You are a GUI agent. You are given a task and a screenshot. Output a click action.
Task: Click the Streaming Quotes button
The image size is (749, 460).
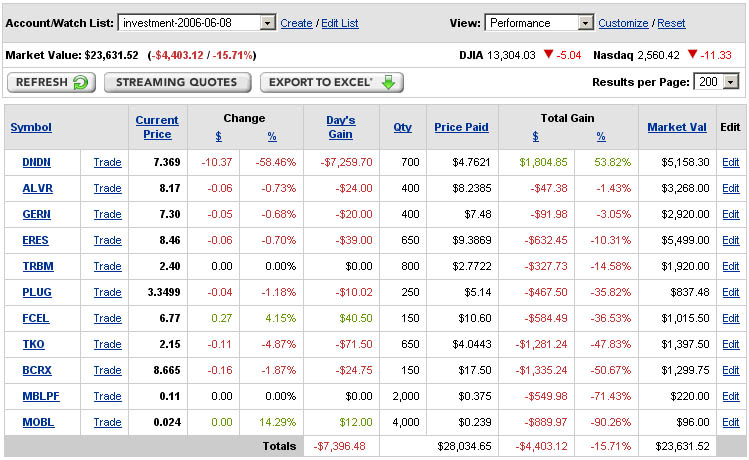click(177, 82)
